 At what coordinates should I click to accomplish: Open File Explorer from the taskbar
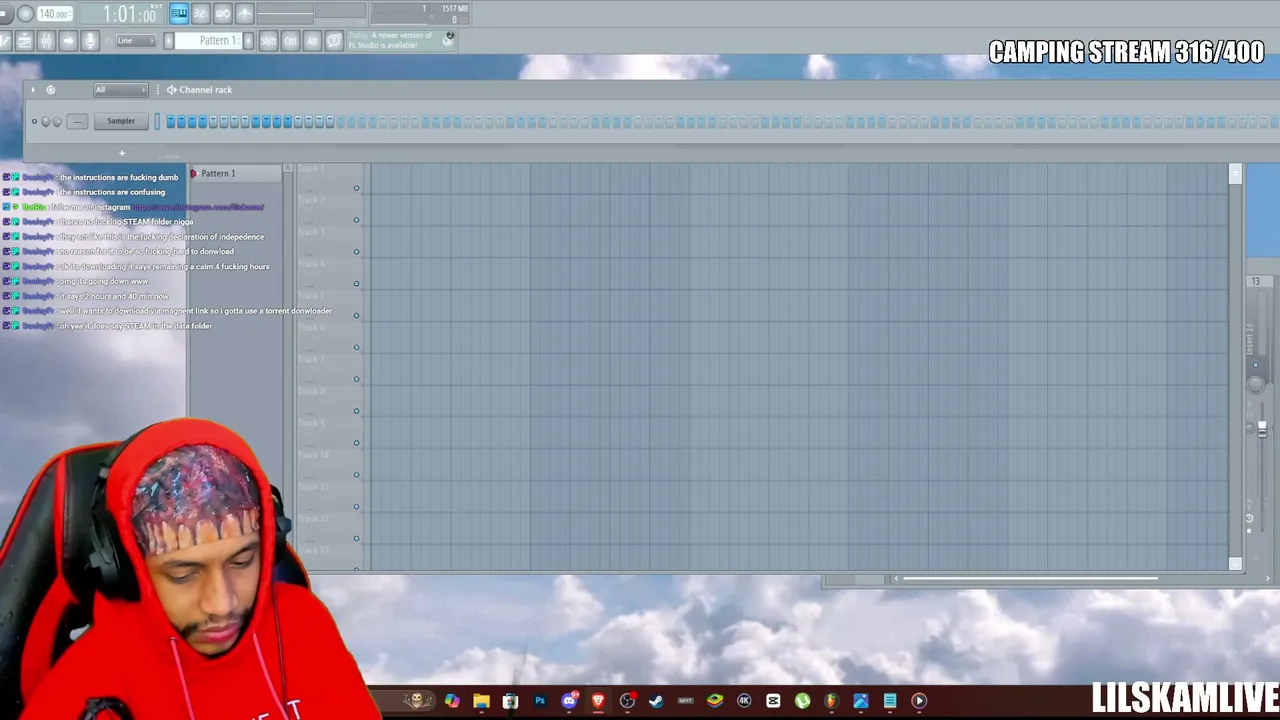coord(481,701)
